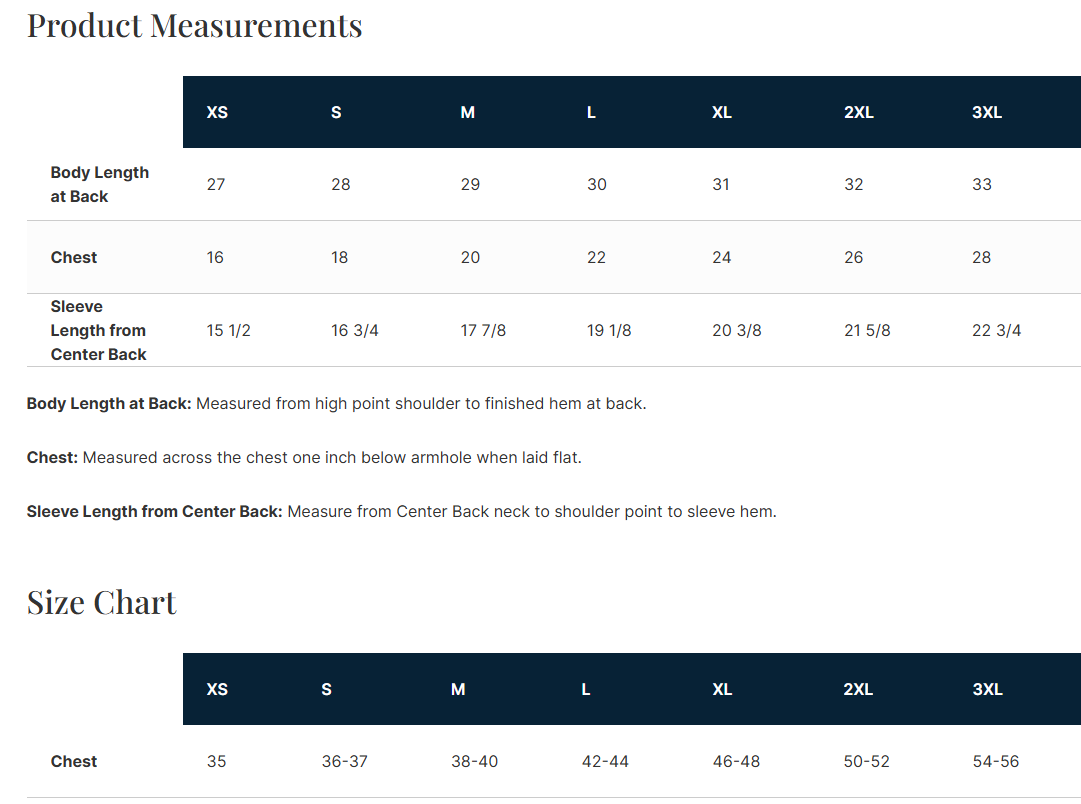Select the 'Chest:' measurement description label
The width and height of the screenshot is (1081, 804).
pos(52,458)
